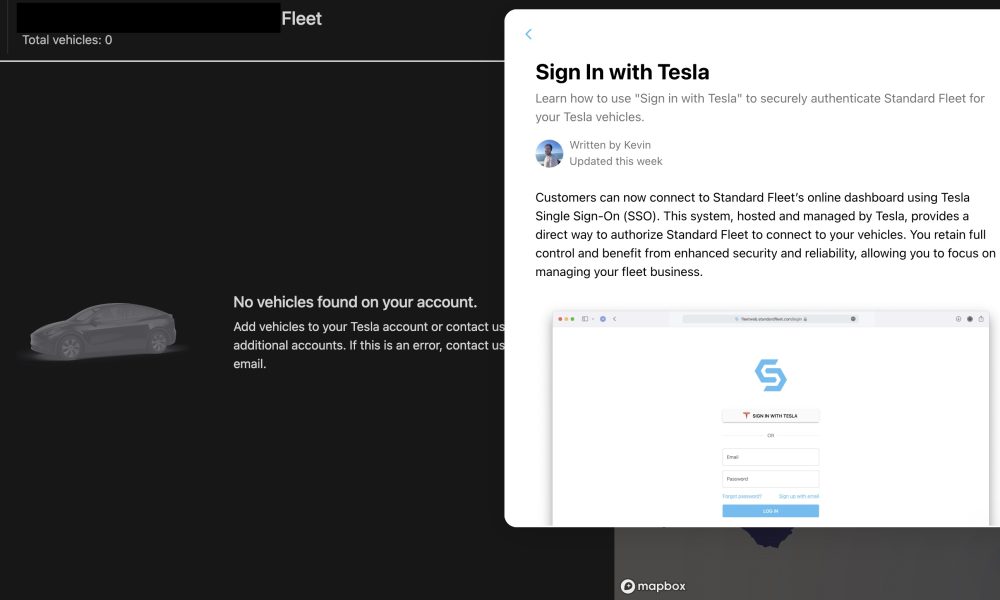The image size is (1000, 600).
Task: Click the Password input field
Action: click(770, 479)
